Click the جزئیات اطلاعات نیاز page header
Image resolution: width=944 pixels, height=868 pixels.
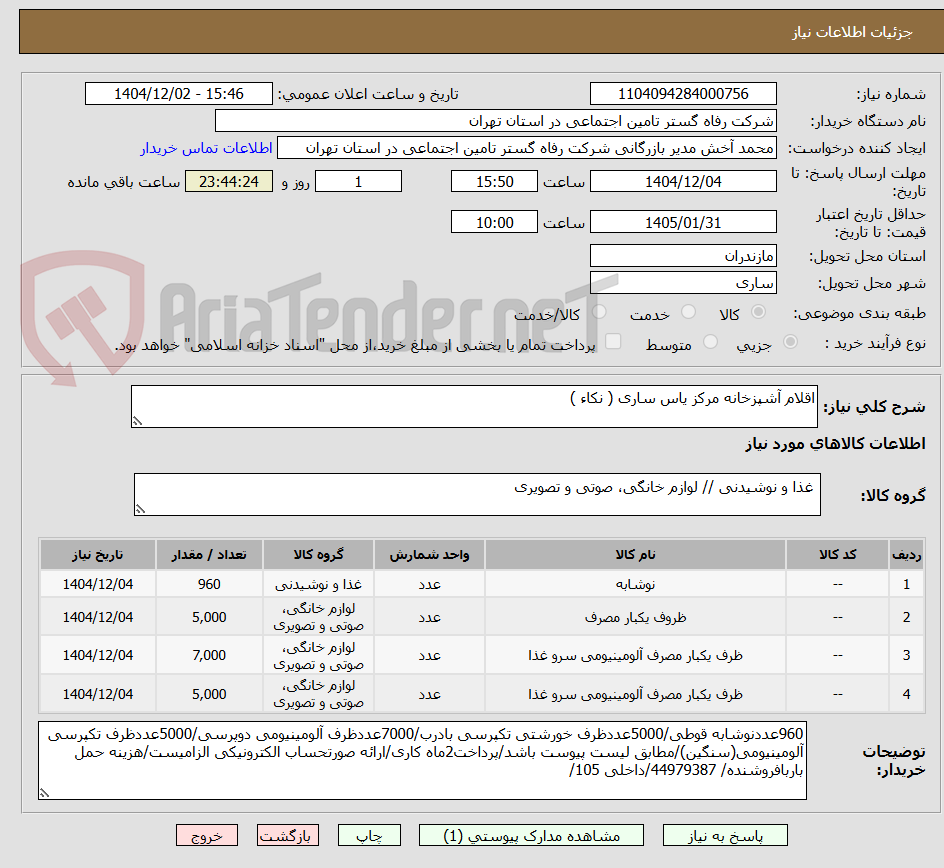pyautogui.click(x=852, y=32)
